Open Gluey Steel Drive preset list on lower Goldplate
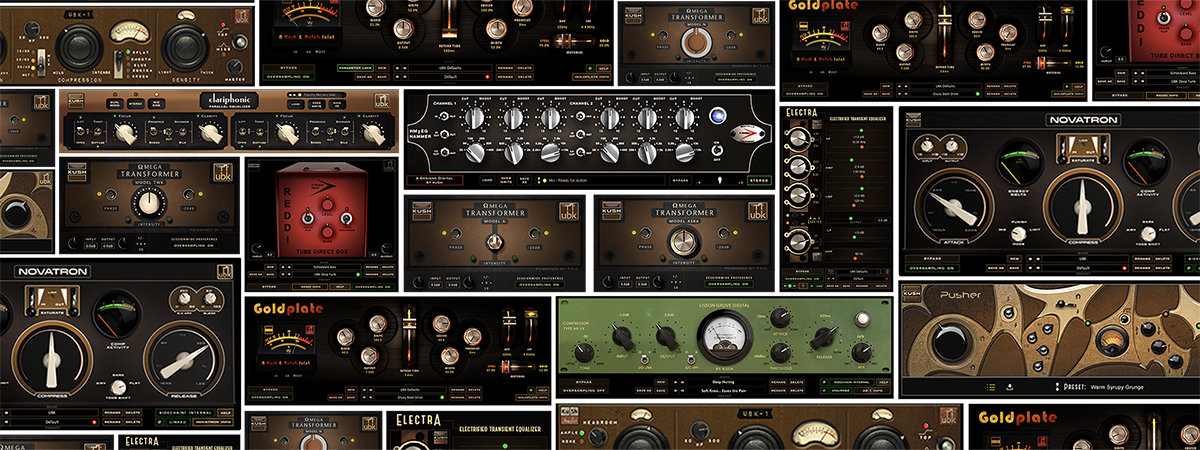This screenshot has height=450, width=1200. (x=410, y=397)
